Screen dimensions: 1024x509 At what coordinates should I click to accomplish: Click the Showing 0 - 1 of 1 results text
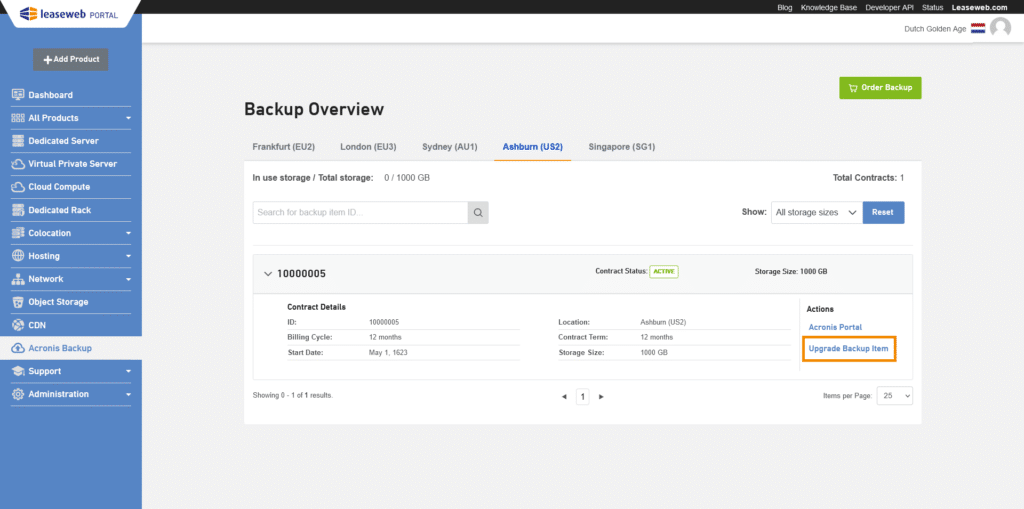(293, 395)
